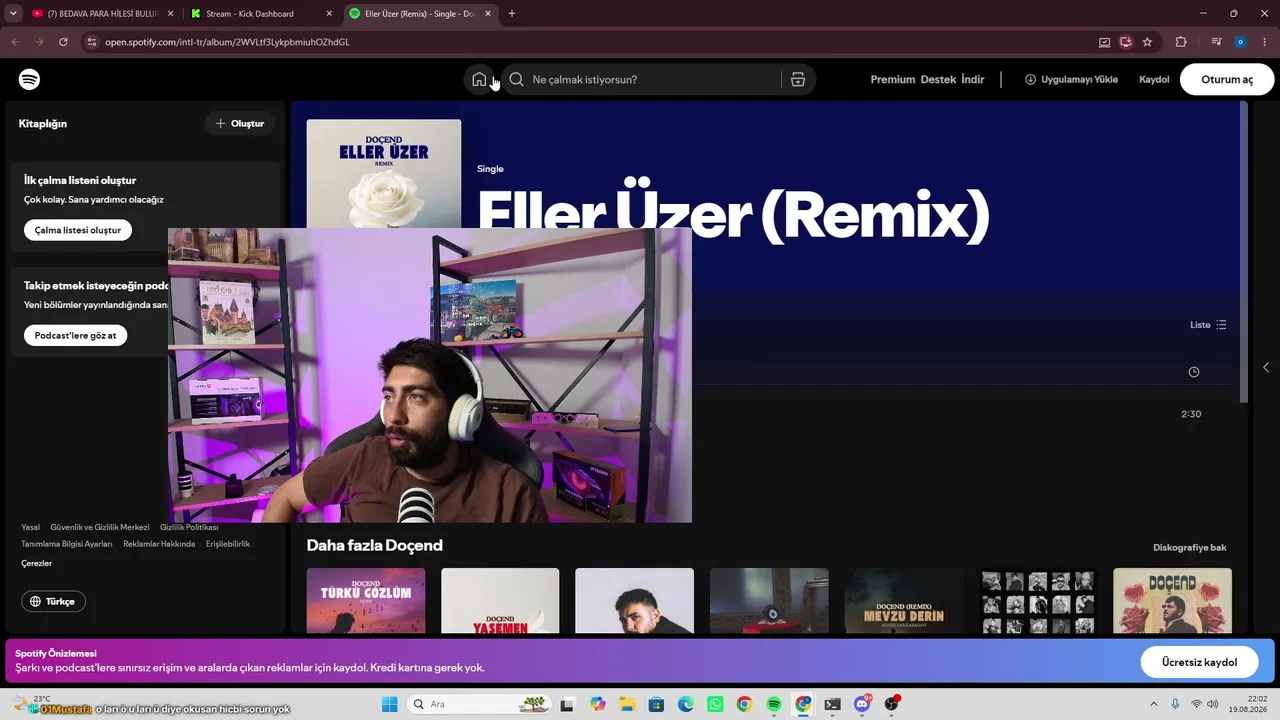The image size is (1280, 720).
Task: Expand the right side panel chevron
Action: 1266,367
